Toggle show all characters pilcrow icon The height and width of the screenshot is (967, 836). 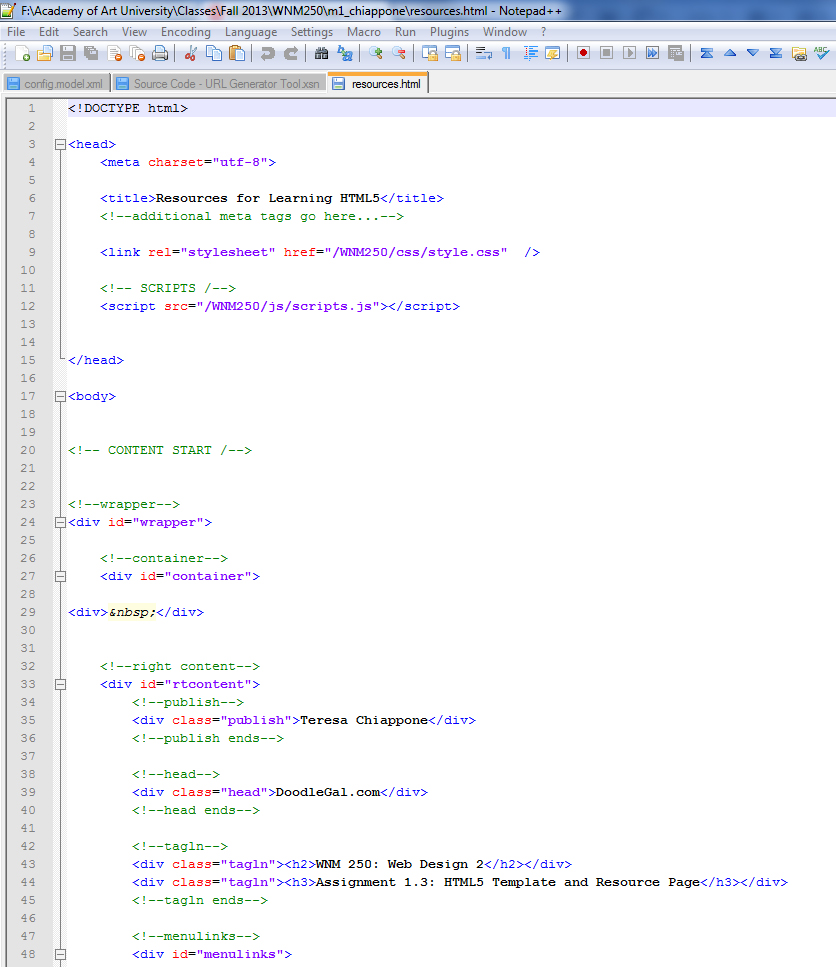507,54
